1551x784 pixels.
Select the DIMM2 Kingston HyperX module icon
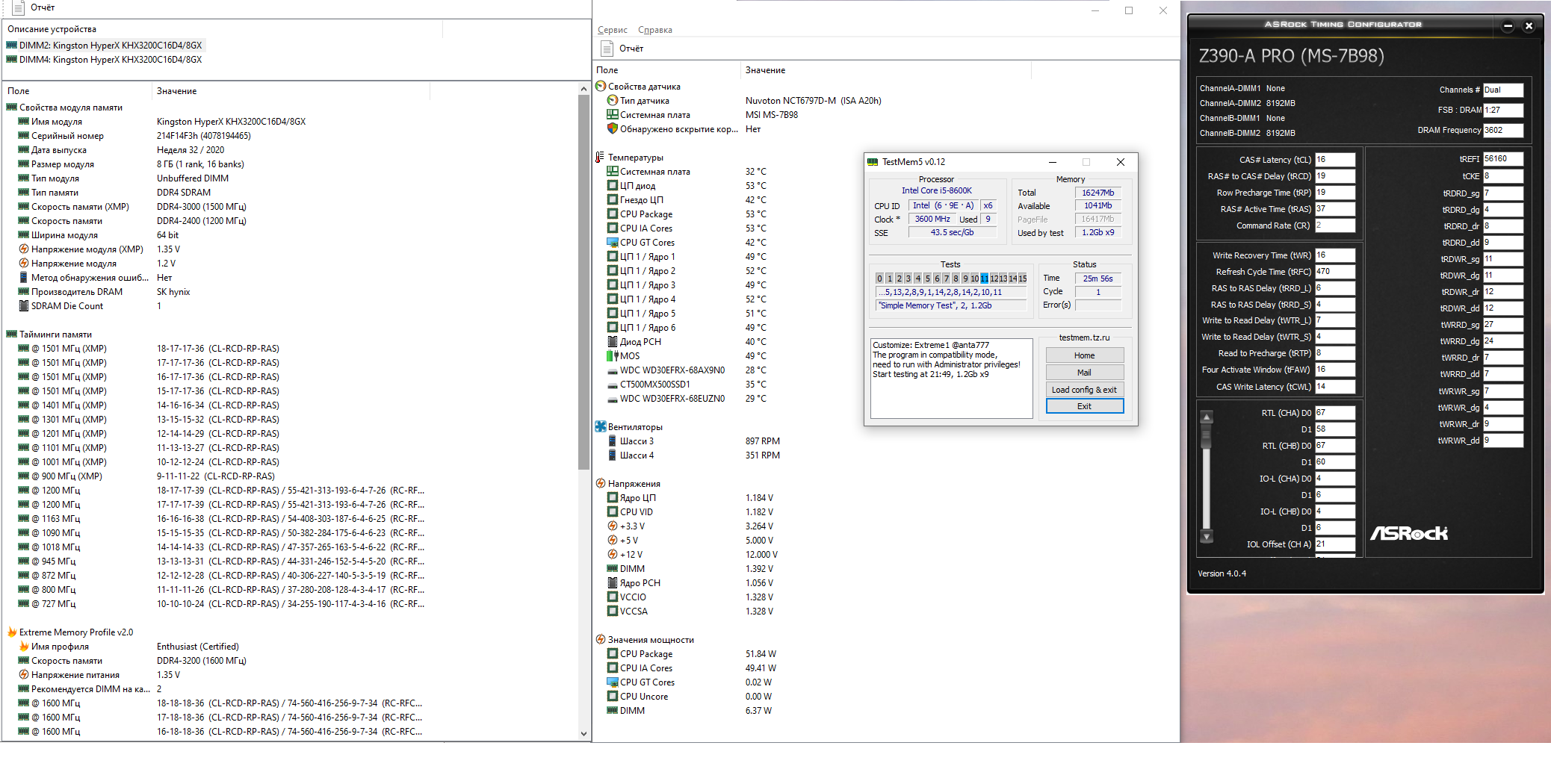pos(11,46)
